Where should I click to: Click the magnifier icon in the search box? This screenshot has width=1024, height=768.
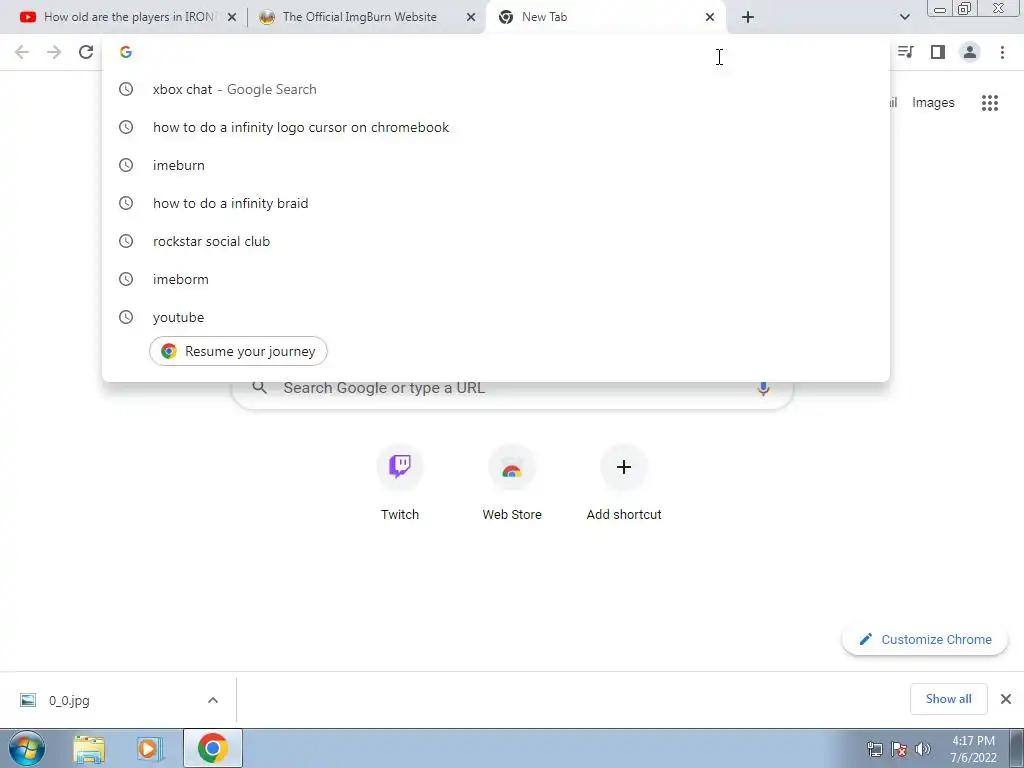click(259, 387)
